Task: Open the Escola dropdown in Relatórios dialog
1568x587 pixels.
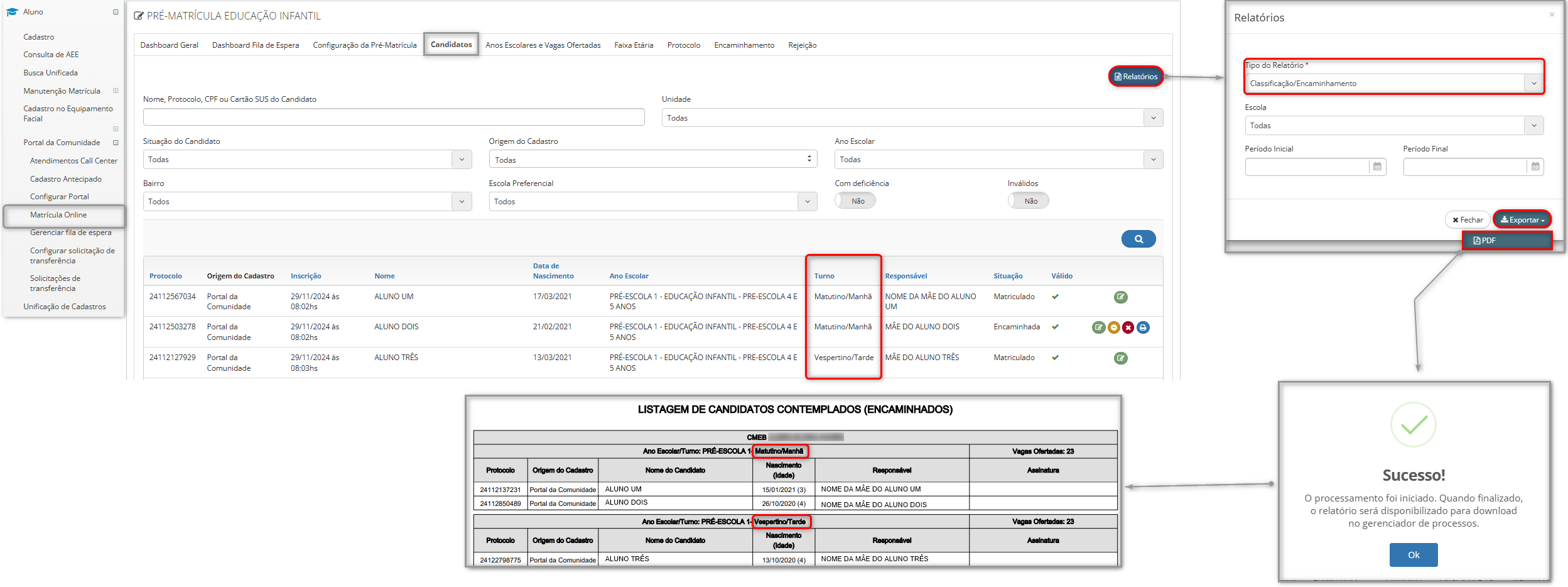Action: [1393, 126]
